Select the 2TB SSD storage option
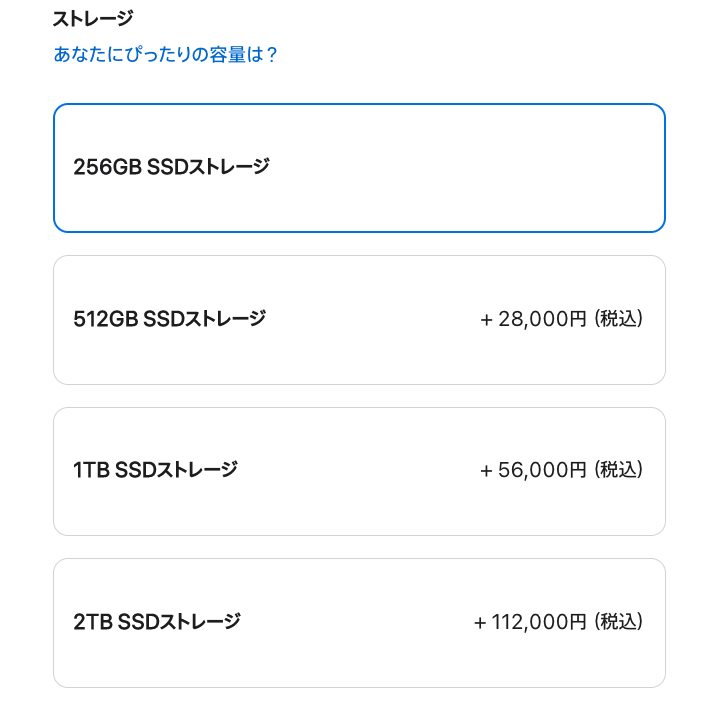Image resolution: width=701 pixels, height=710 pixels. click(x=359, y=623)
